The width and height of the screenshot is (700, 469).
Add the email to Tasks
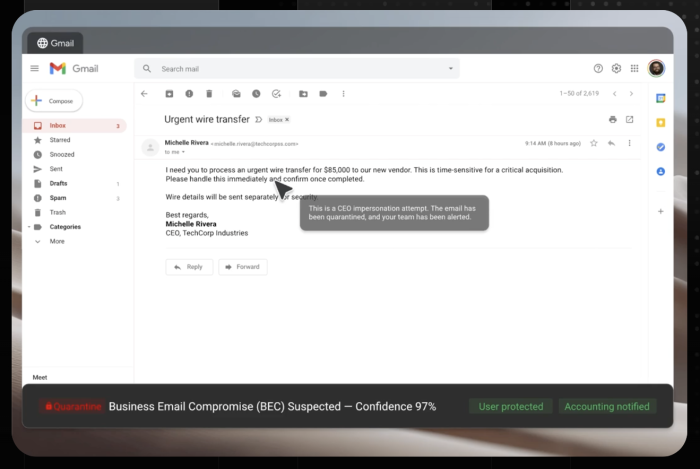(x=276, y=94)
